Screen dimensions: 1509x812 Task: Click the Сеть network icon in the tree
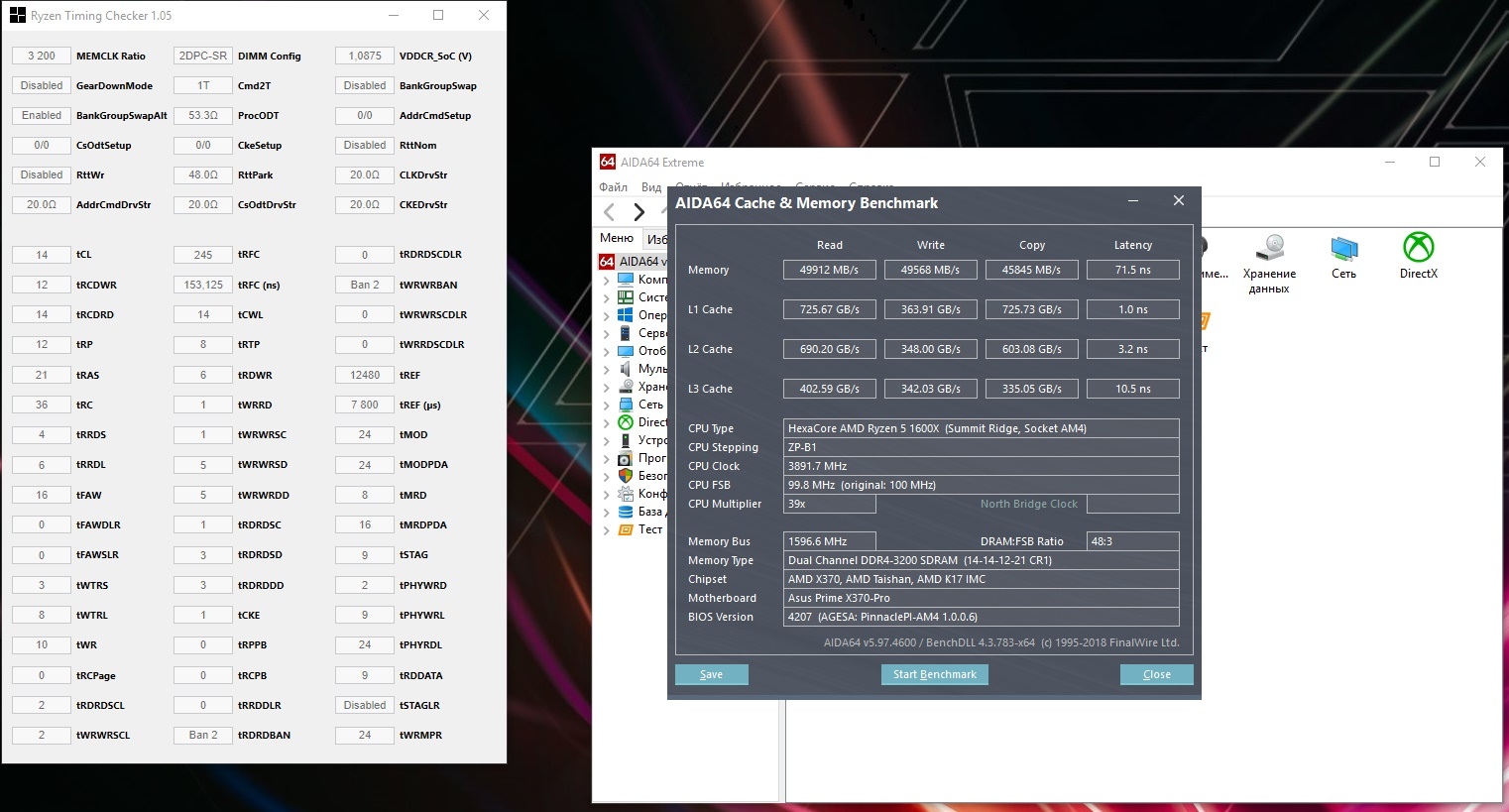(626, 405)
